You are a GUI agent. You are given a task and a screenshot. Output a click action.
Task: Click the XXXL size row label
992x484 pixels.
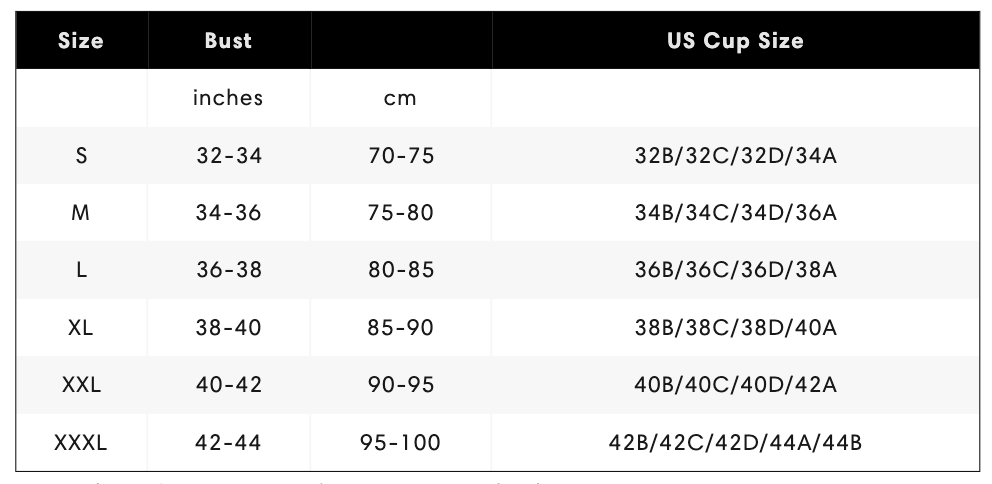pos(80,442)
